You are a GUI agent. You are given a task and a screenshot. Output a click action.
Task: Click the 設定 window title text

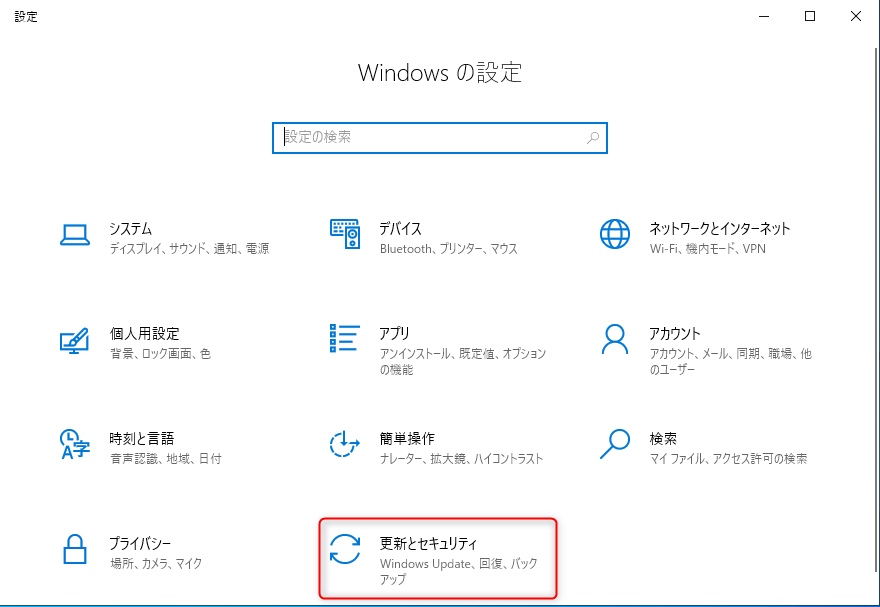pyautogui.click(x=26, y=17)
